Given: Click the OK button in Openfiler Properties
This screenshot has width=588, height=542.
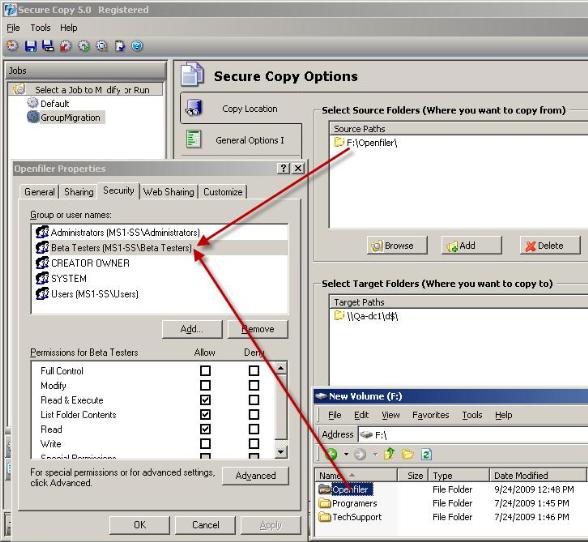Looking at the screenshot, I should [x=140, y=525].
